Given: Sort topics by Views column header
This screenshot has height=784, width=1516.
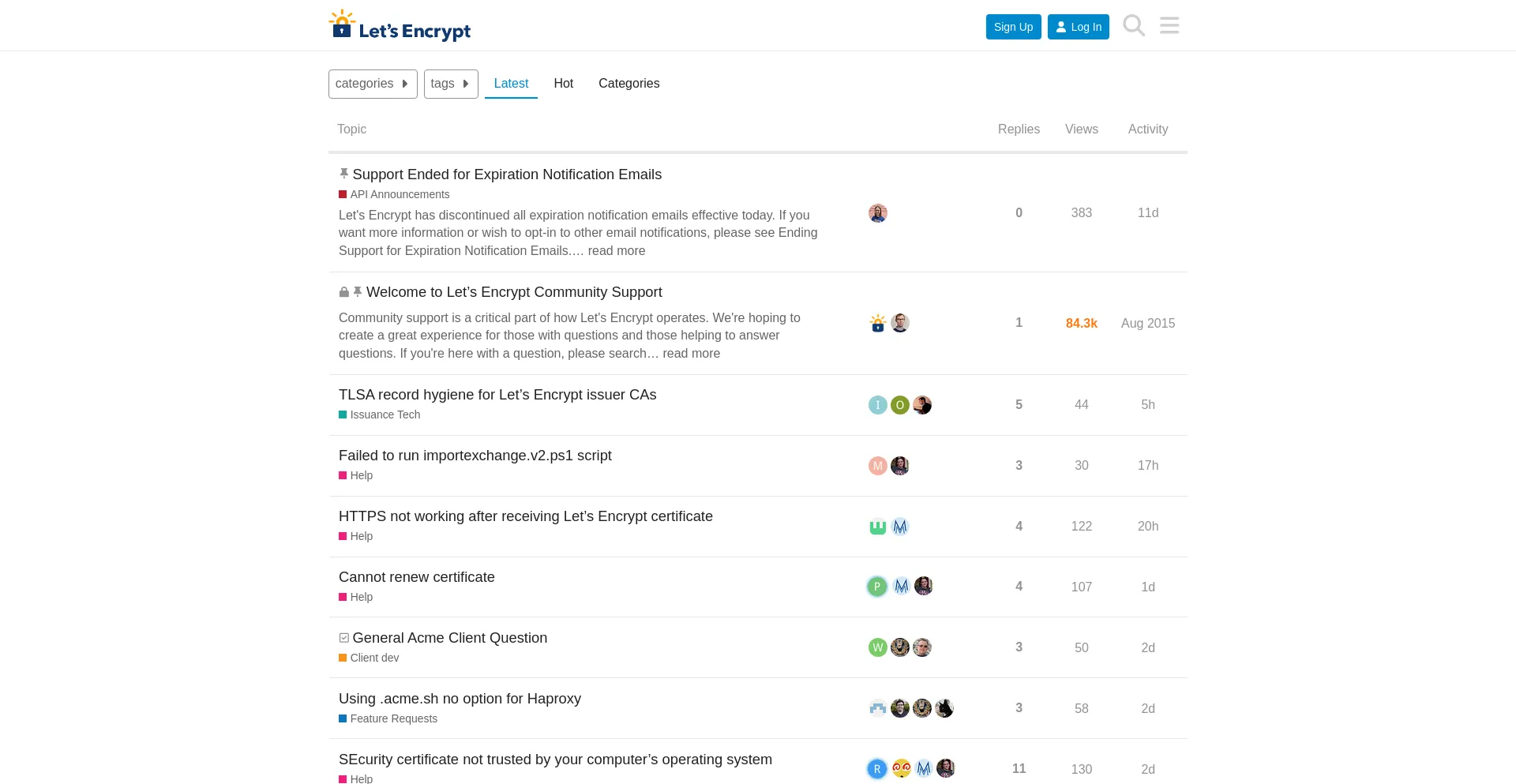Looking at the screenshot, I should click(1081, 129).
